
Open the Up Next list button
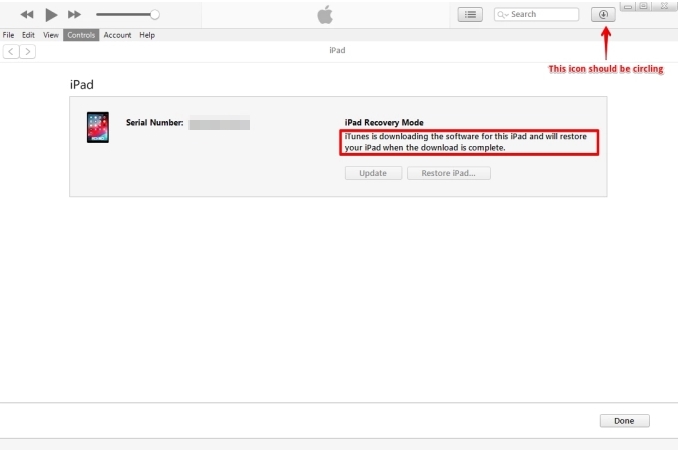point(470,14)
